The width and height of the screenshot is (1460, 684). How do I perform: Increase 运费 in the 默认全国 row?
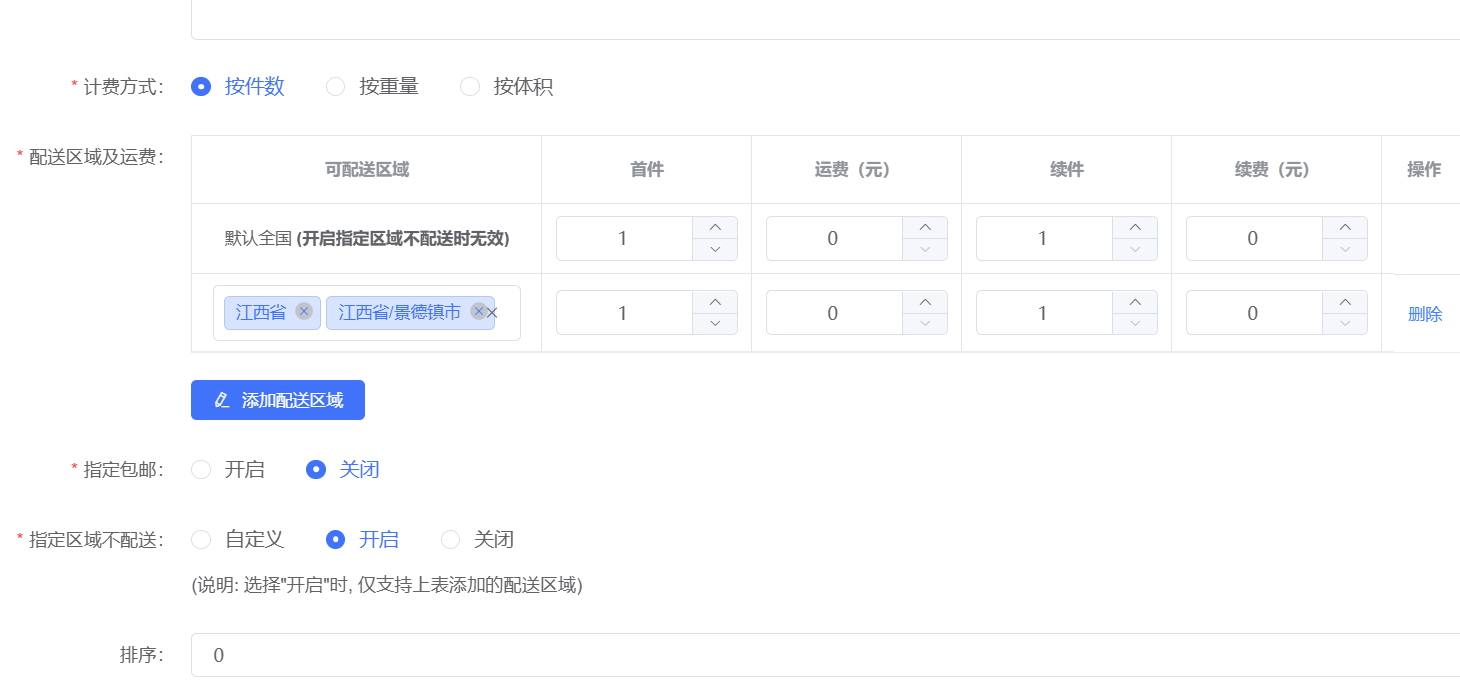tap(925, 227)
